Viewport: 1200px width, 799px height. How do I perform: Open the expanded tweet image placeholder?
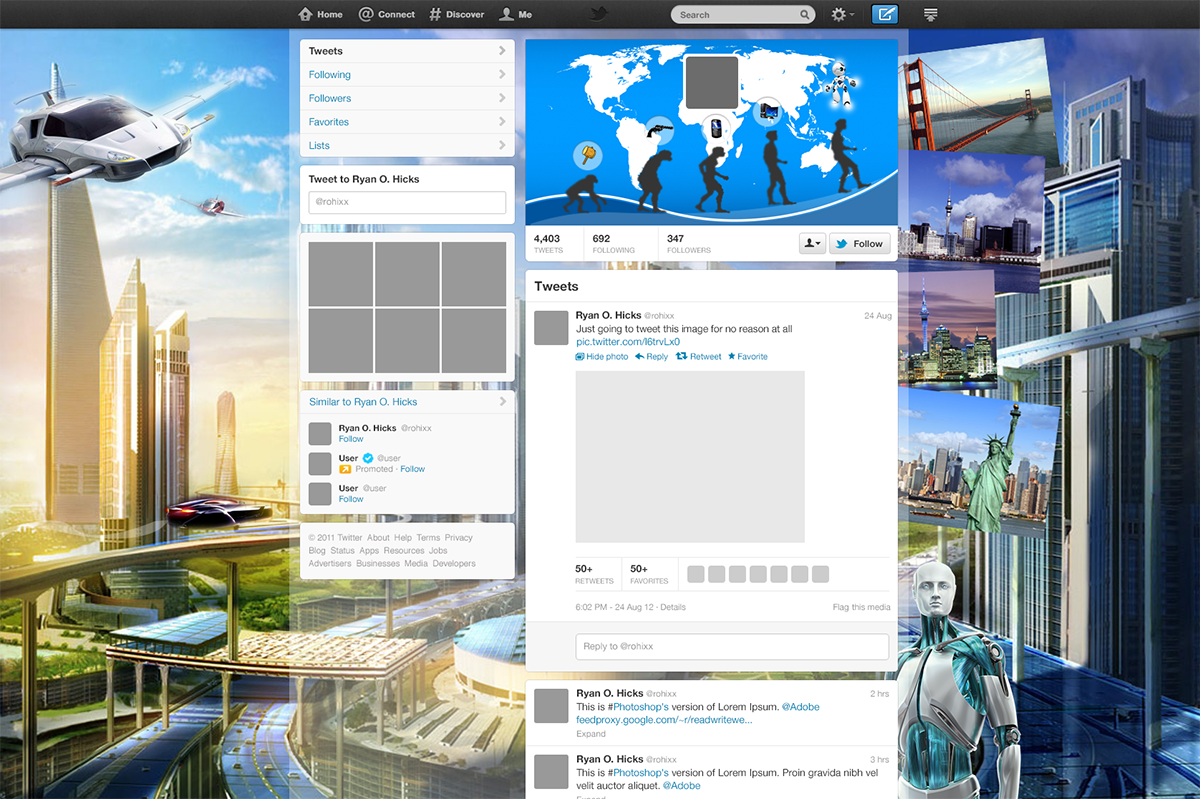[x=690, y=457]
